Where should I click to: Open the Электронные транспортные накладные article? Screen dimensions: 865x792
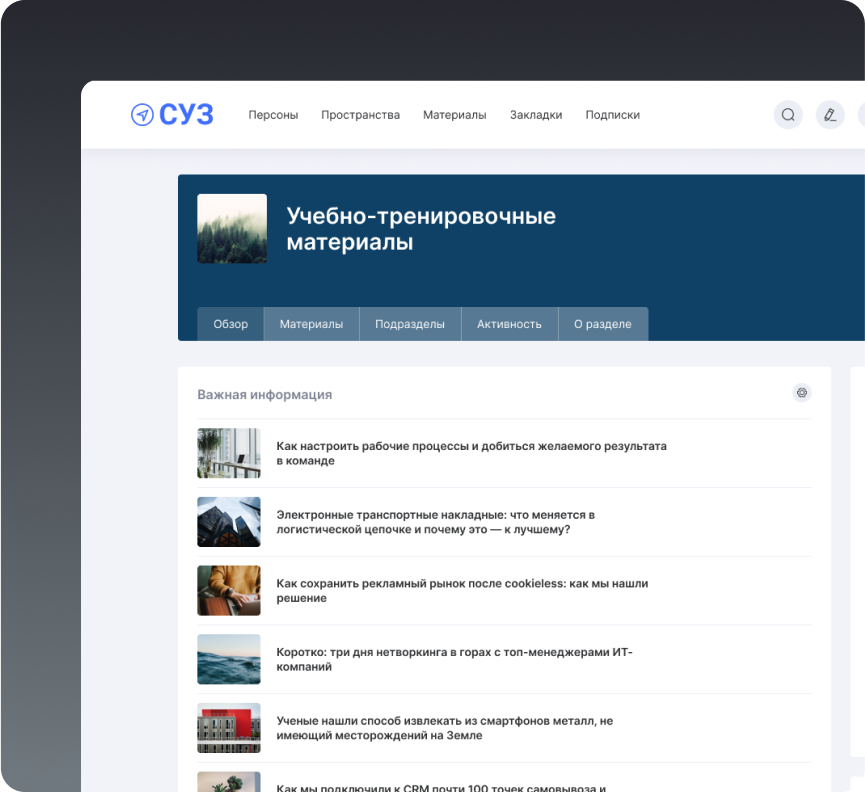[435, 522]
